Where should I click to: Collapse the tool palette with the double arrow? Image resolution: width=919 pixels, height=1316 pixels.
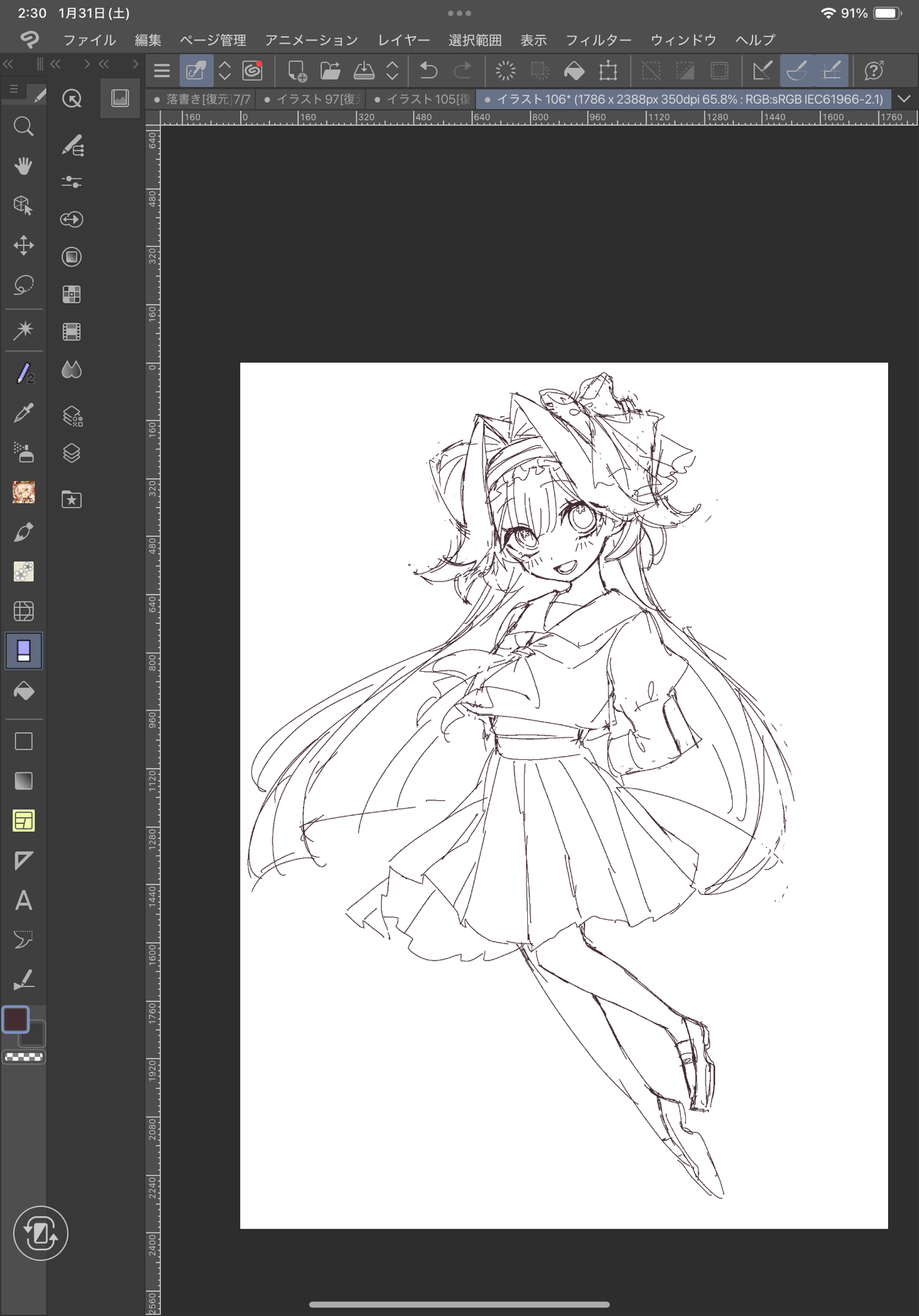tap(9, 64)
